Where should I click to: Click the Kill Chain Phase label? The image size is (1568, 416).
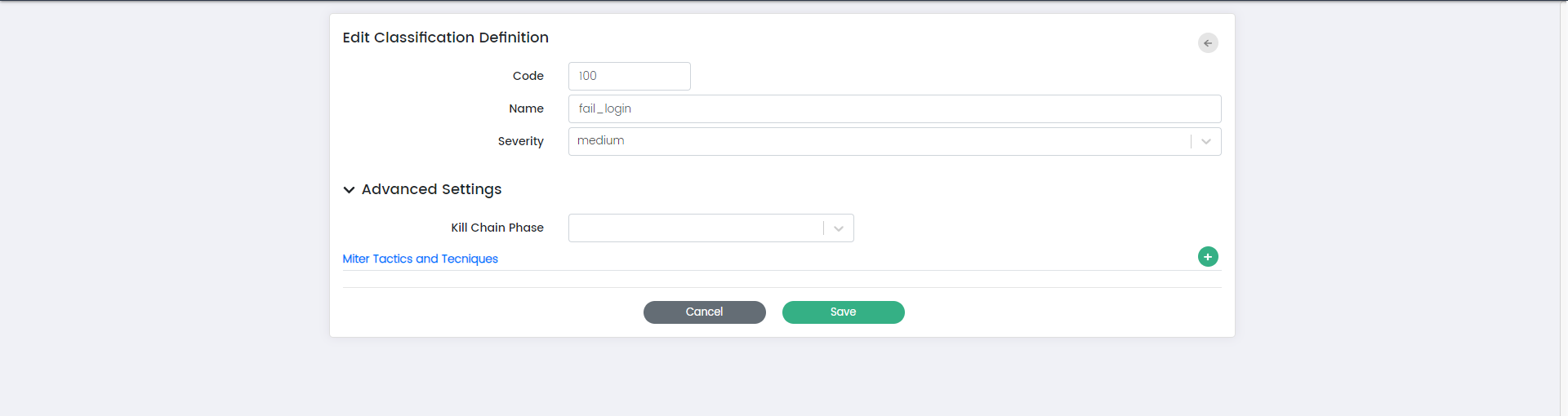click(497, 228)
